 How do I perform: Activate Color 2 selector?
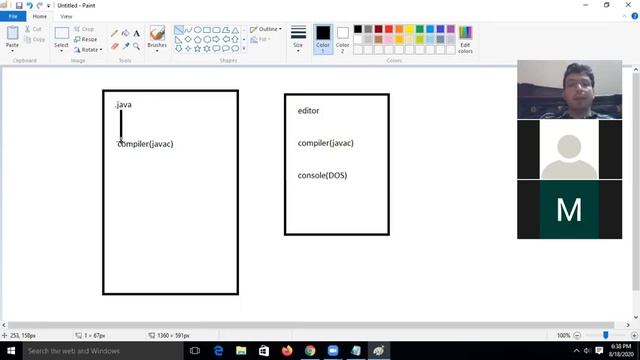pyautogui.click(x=342, y=39)
